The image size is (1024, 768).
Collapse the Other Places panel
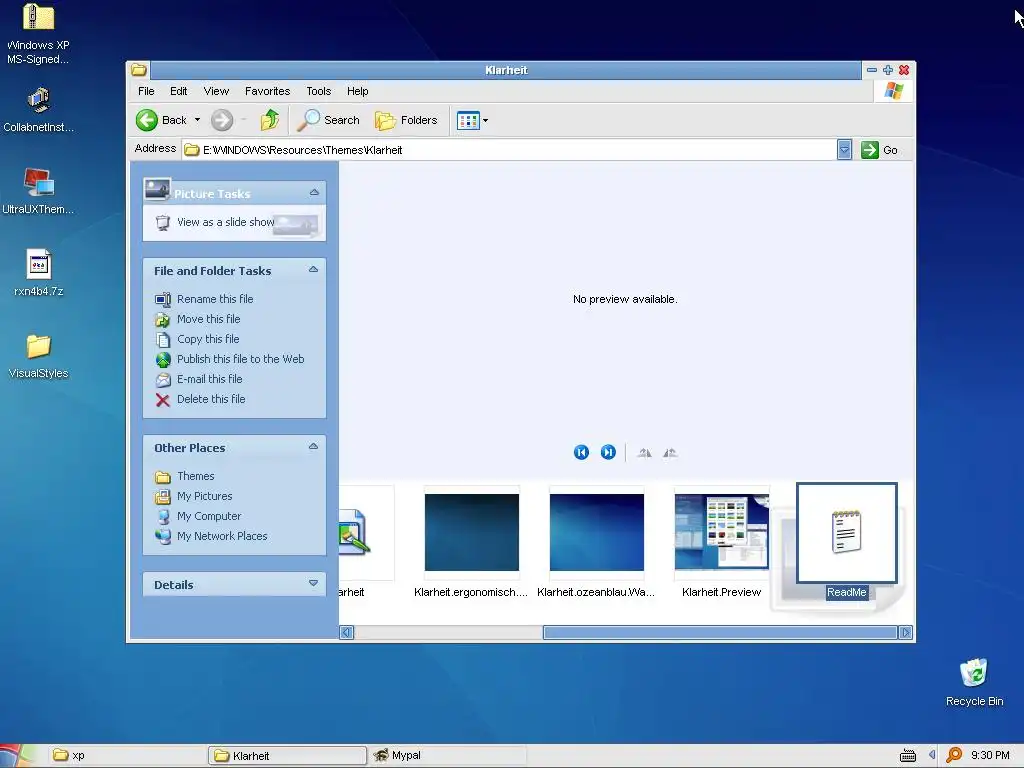[313, 446]
